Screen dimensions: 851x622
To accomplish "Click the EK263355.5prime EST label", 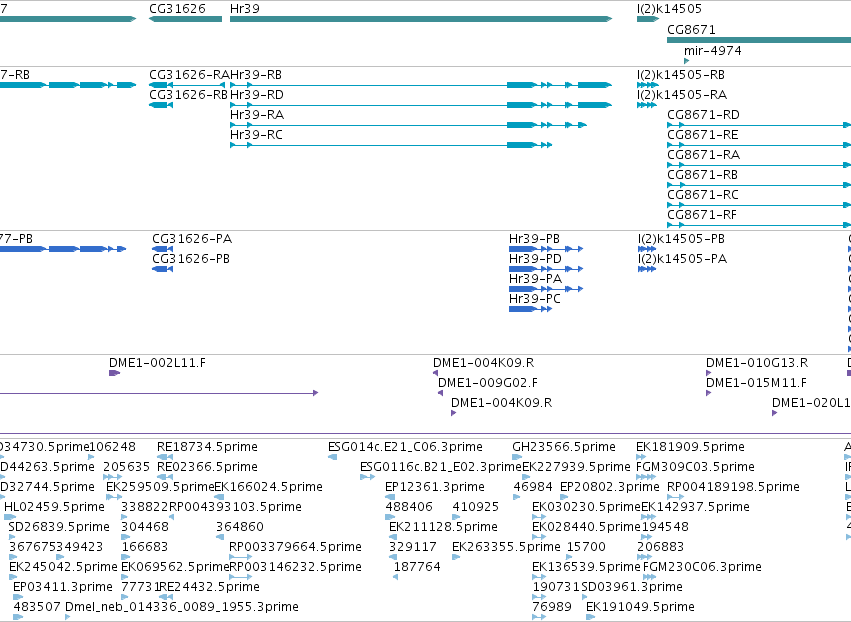I will (506, 547).
